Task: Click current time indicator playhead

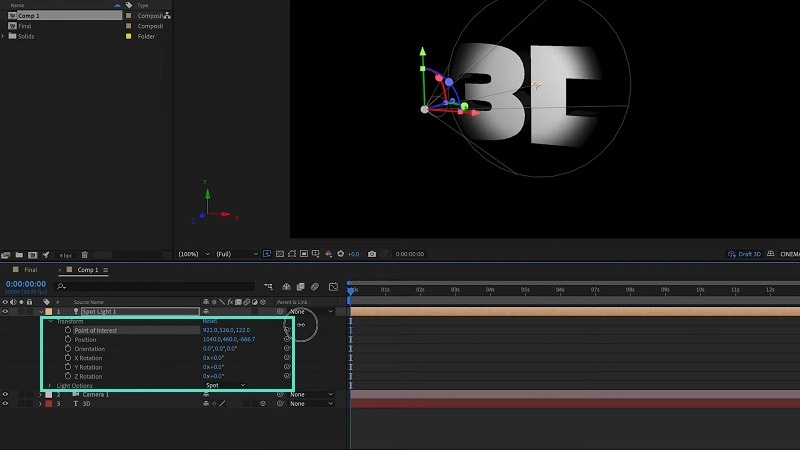Action: [x=351, y=290]
